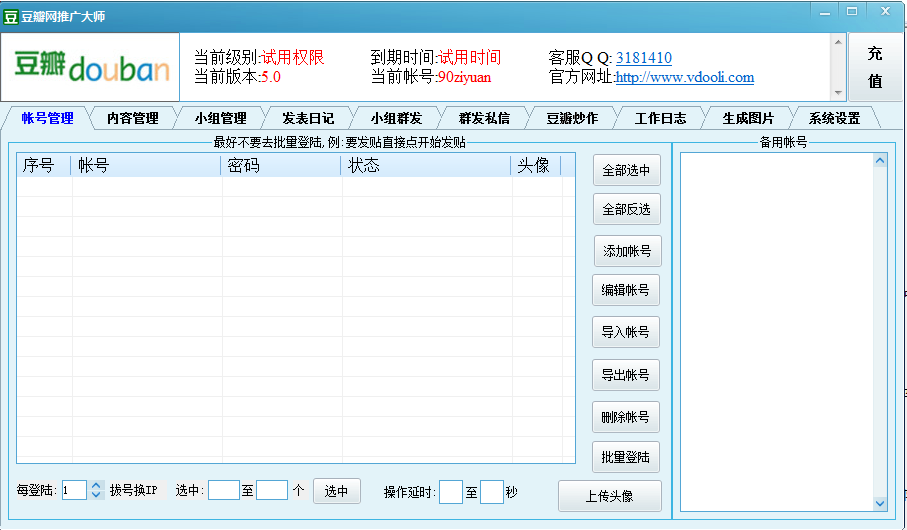Focus the 操作延时 maximum seconds field

coord(492,492)
